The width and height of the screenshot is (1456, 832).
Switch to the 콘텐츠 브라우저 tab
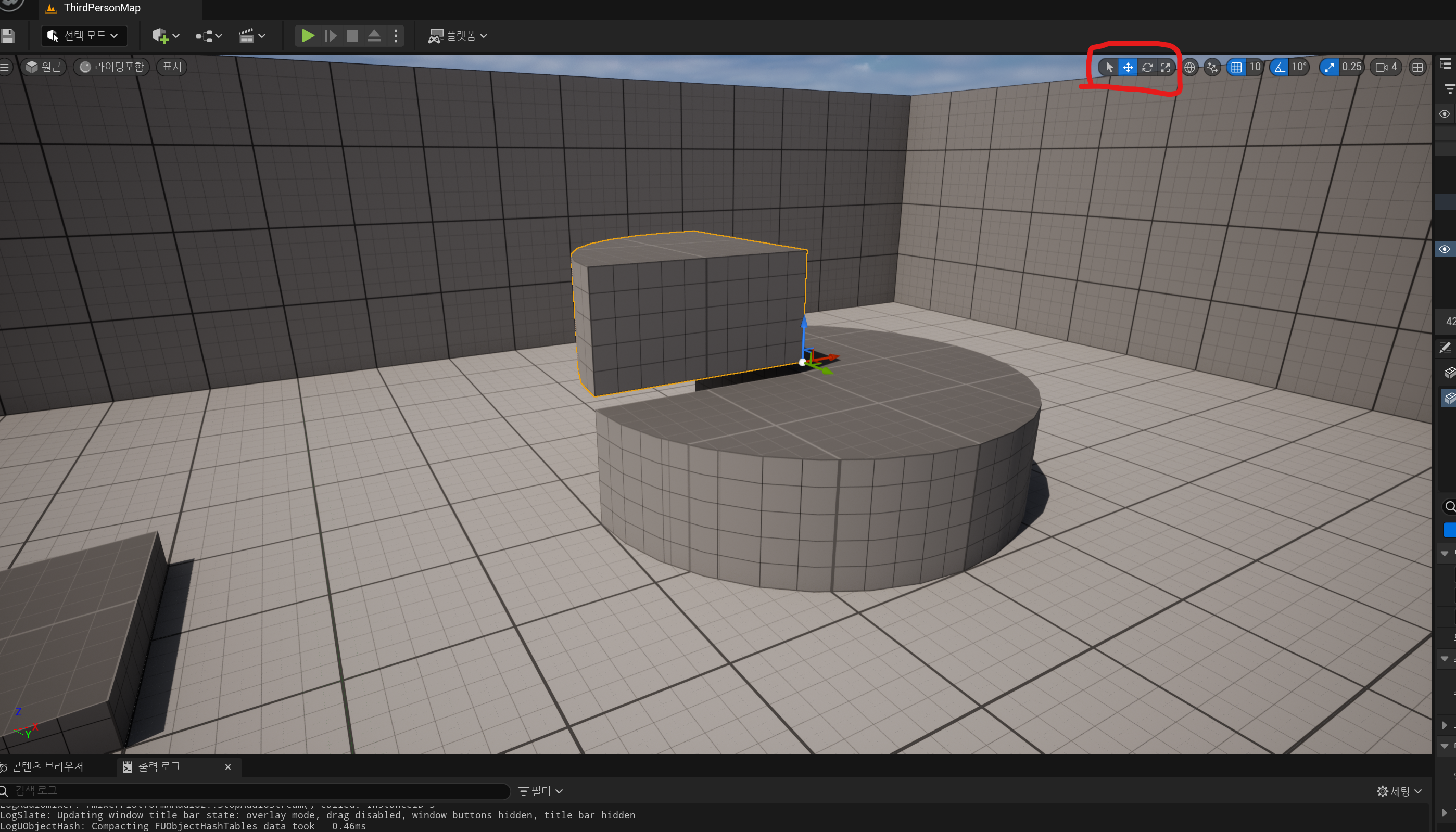pos(47,766)
